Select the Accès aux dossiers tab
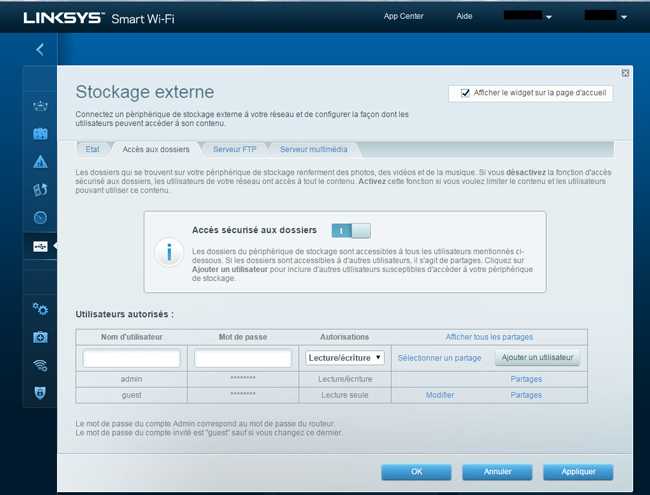 pyautogui.click(x=156, y=149)
